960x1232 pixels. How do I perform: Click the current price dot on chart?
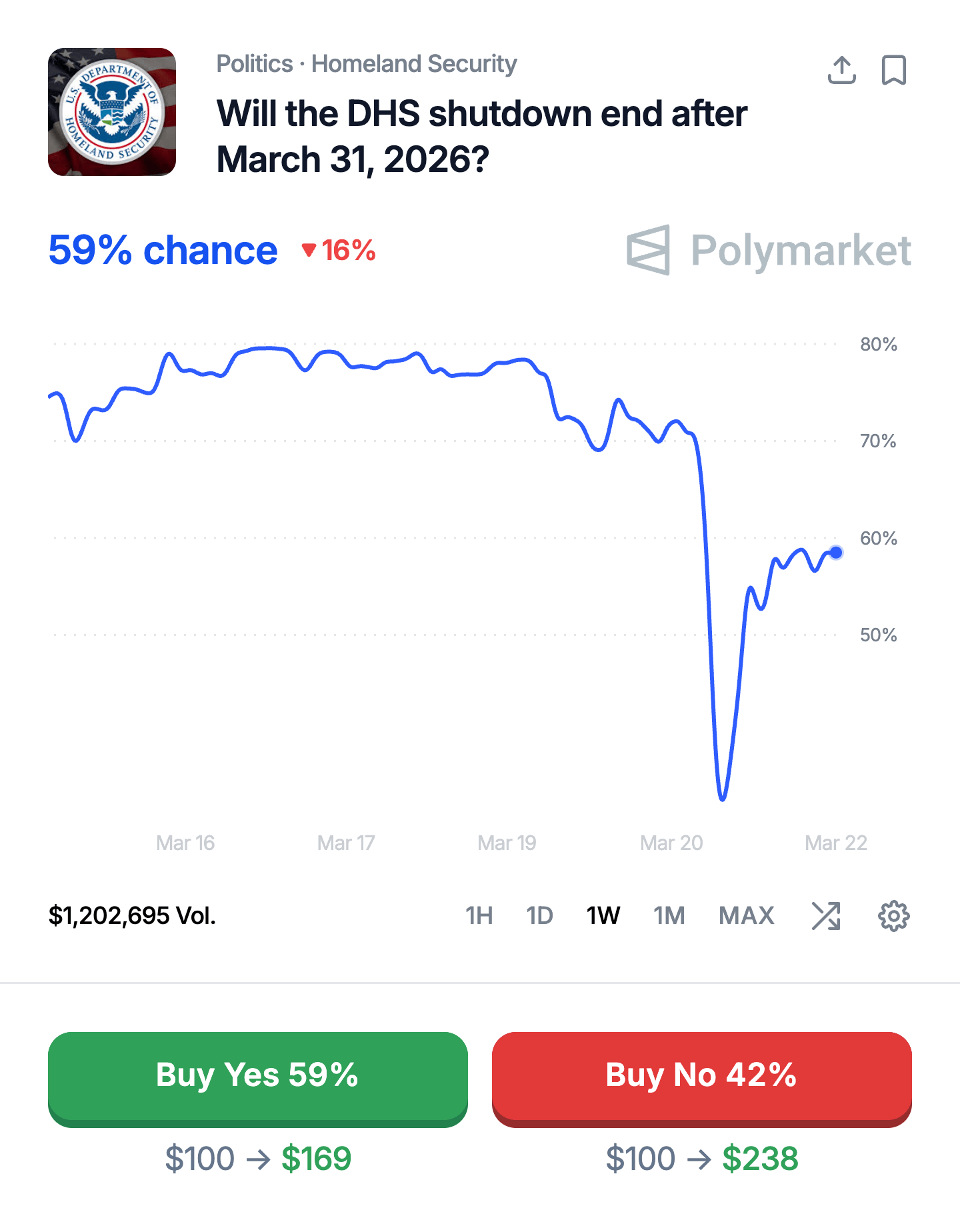(836, 553)
